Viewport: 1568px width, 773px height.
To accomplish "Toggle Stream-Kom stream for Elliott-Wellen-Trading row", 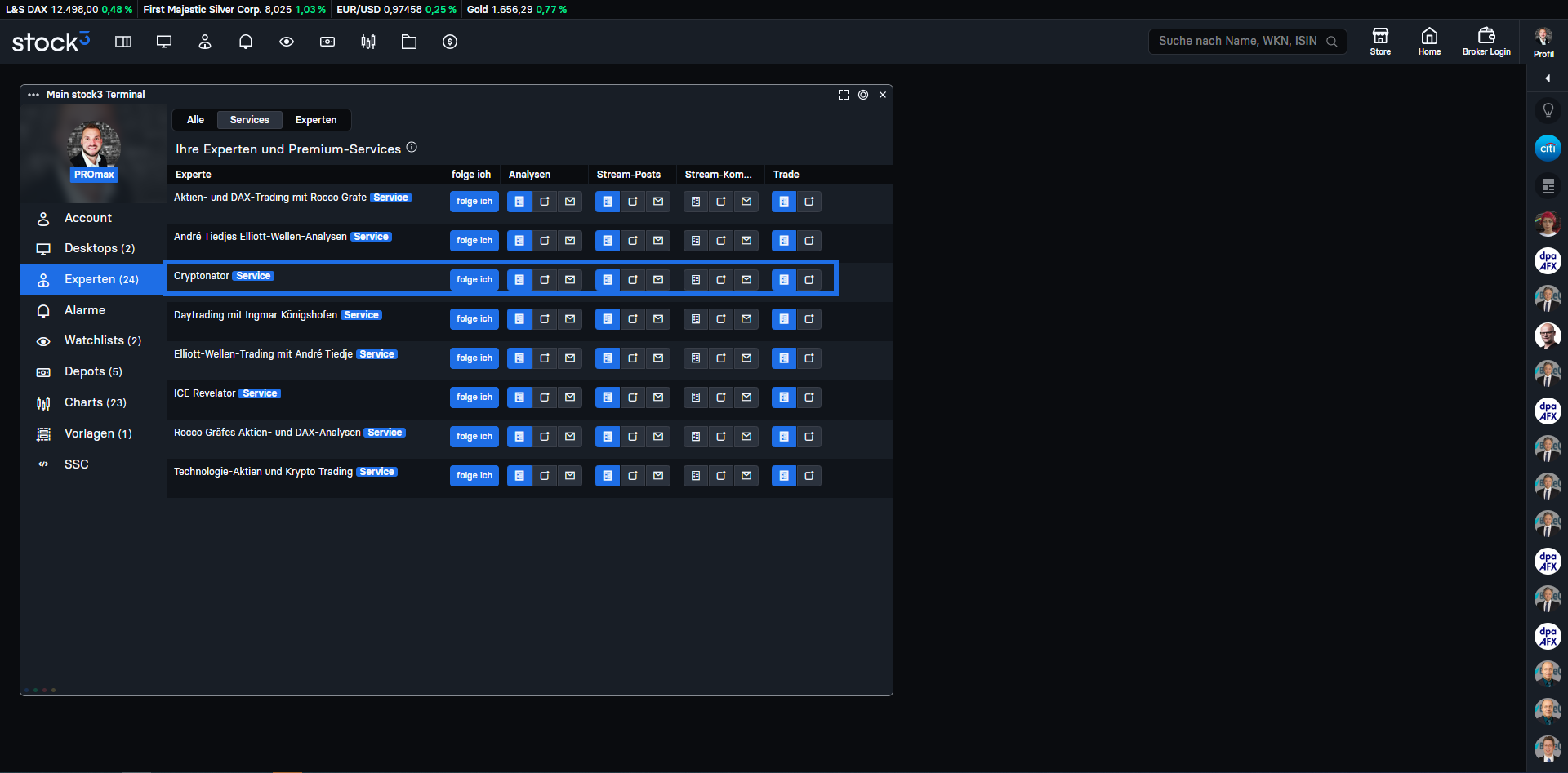I will click(696, 358).
